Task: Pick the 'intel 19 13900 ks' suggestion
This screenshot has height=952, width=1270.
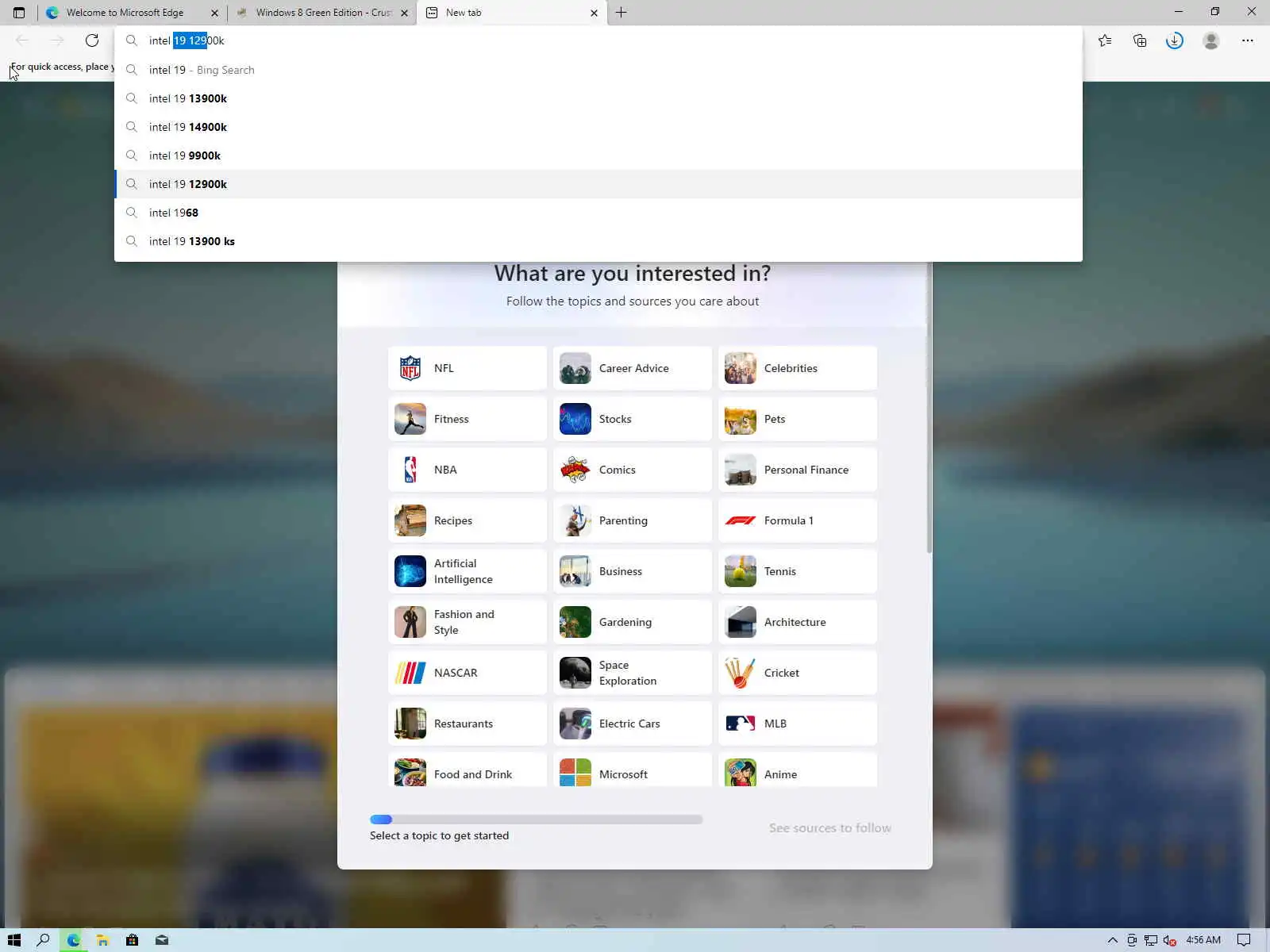Action: click(x=598, y=241)
